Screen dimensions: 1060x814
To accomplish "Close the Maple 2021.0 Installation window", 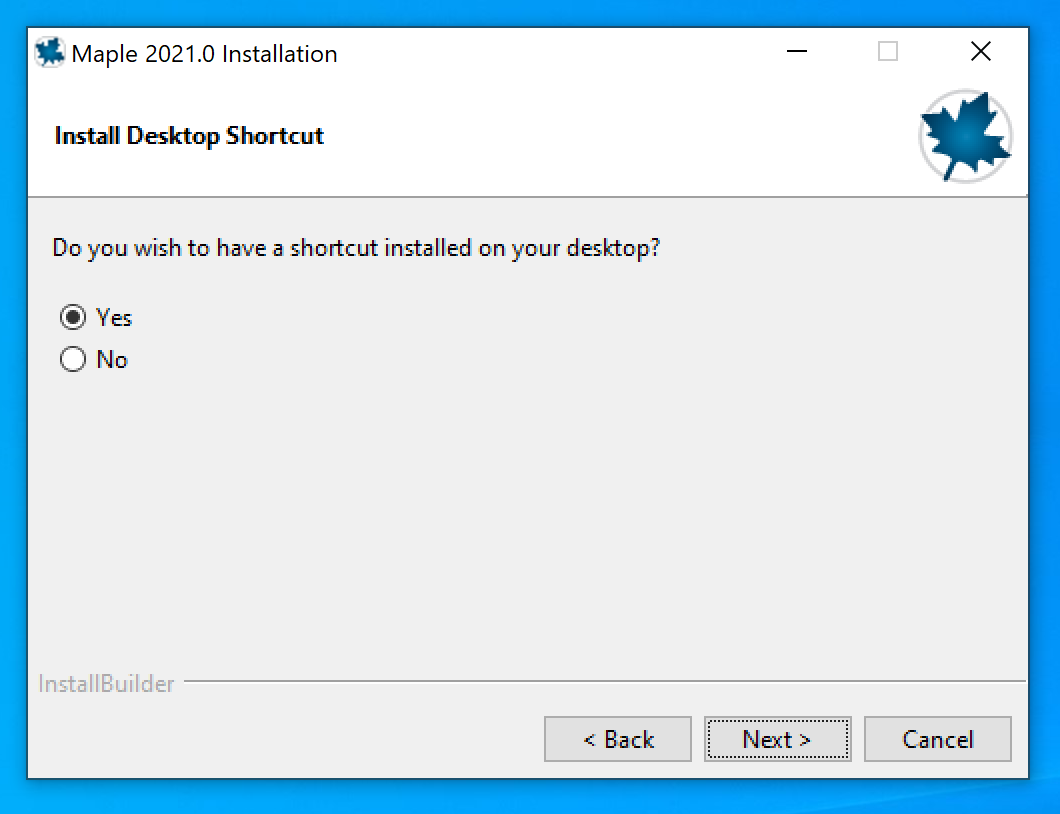I will click(x=980, y=52).
